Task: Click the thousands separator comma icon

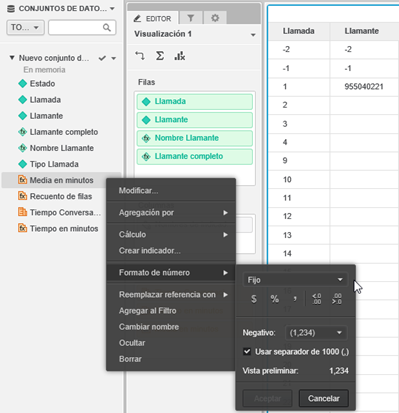Action: coord(295,299)
